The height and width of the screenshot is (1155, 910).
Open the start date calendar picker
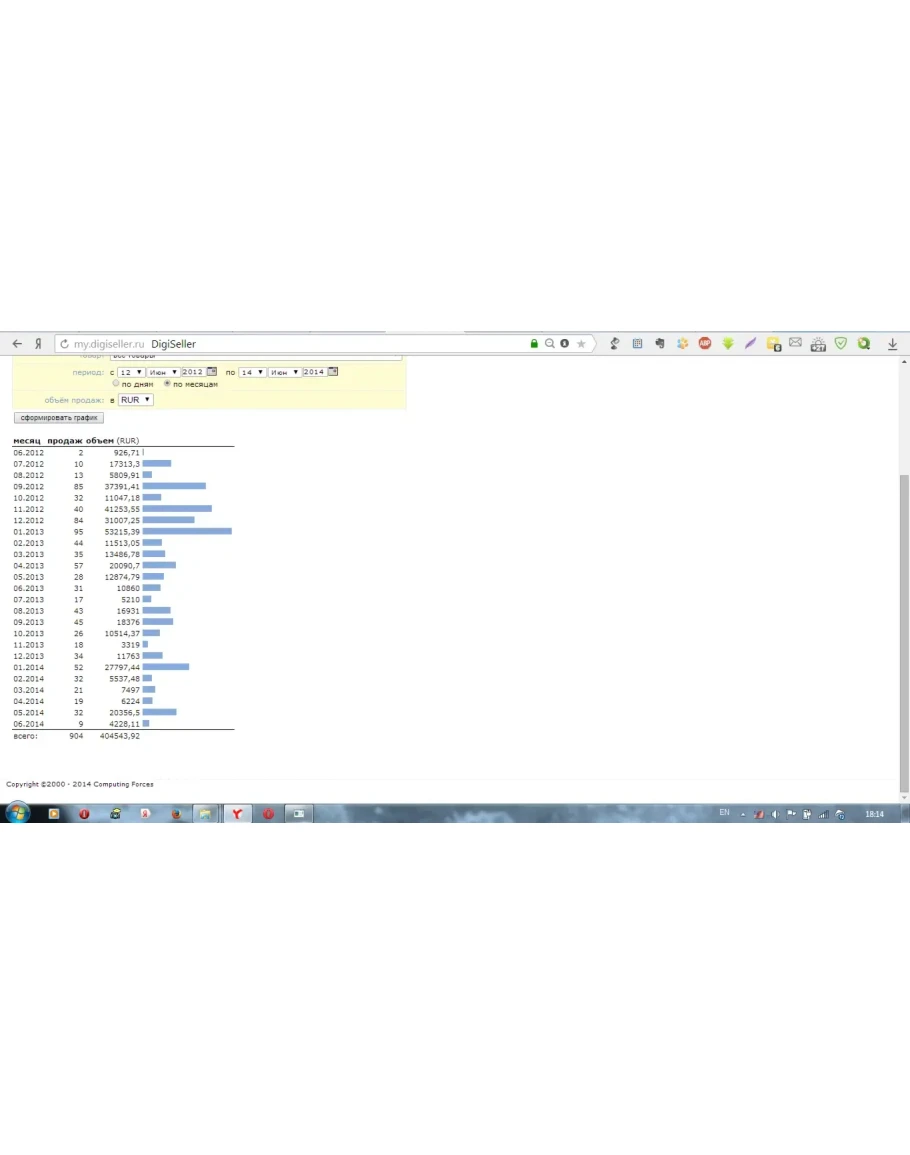click(212, 372)
